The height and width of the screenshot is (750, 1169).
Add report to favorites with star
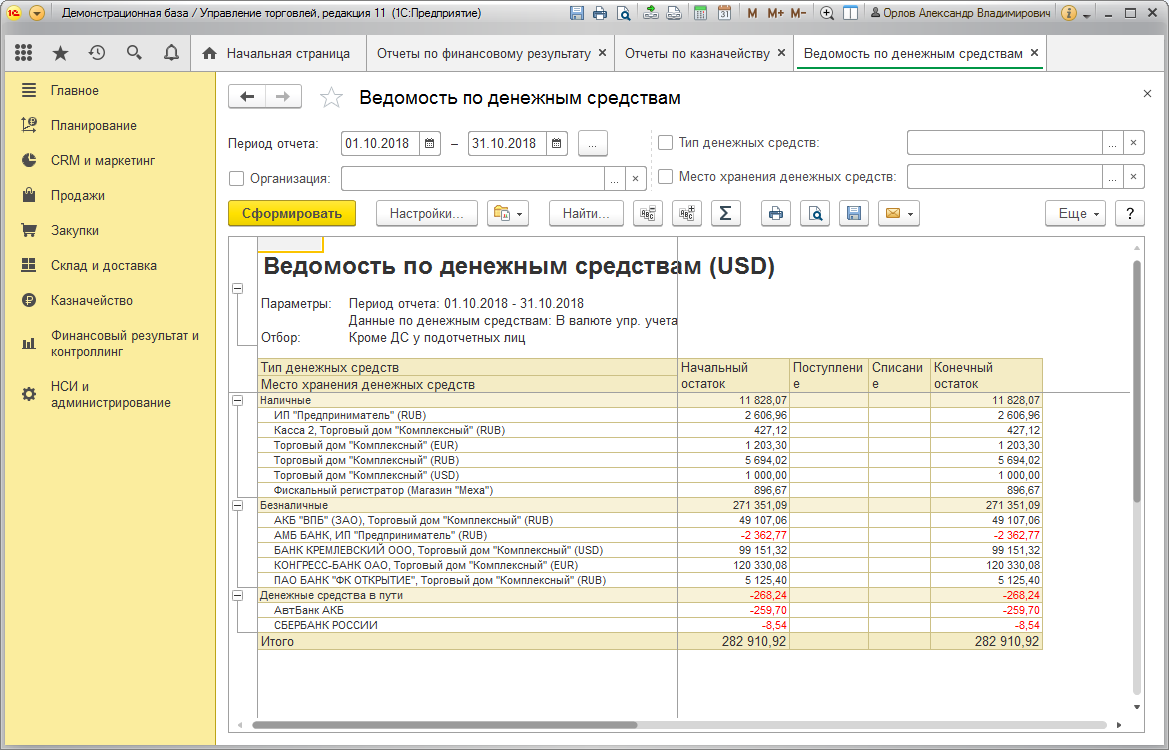click(331, 98)
